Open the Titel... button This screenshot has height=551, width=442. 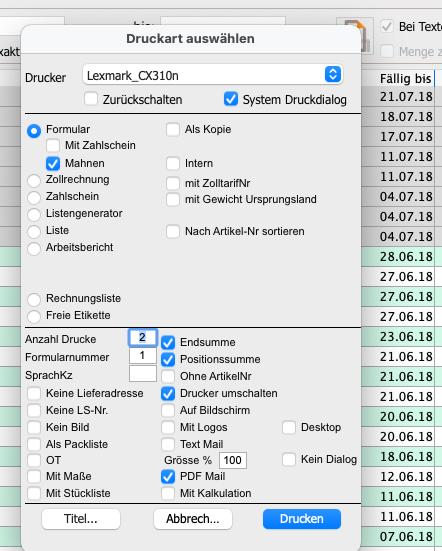coord(81,519)
